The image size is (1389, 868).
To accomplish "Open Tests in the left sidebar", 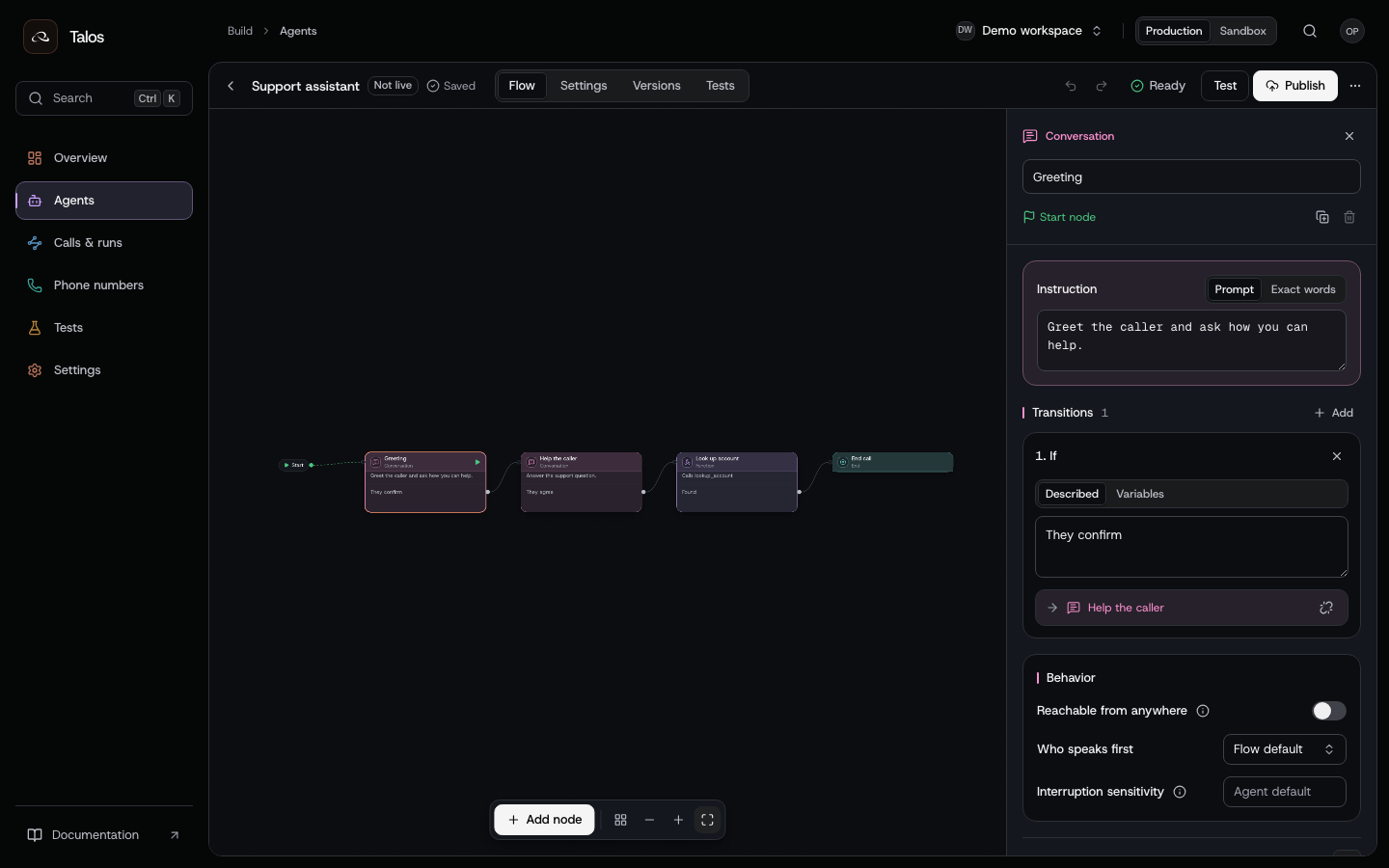I will (104, 328).
